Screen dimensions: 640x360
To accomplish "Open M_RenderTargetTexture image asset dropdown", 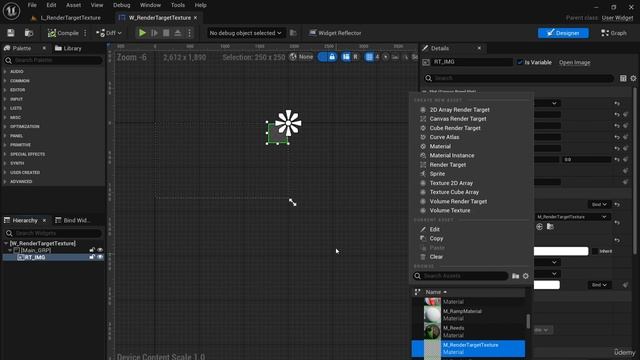I will [573, 217].
